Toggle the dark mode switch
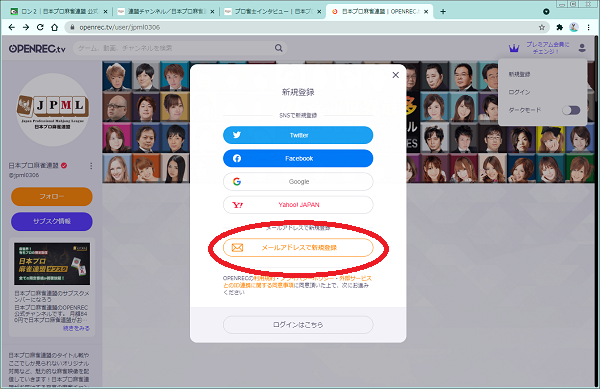This screenshot has height=389, width=600. (x=571, y=110)
